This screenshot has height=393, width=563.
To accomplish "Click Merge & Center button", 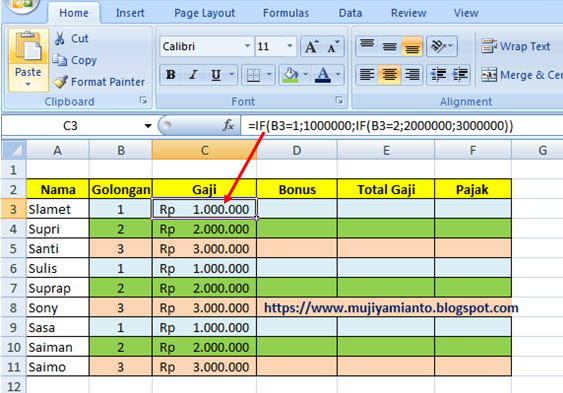I will 521,75.
